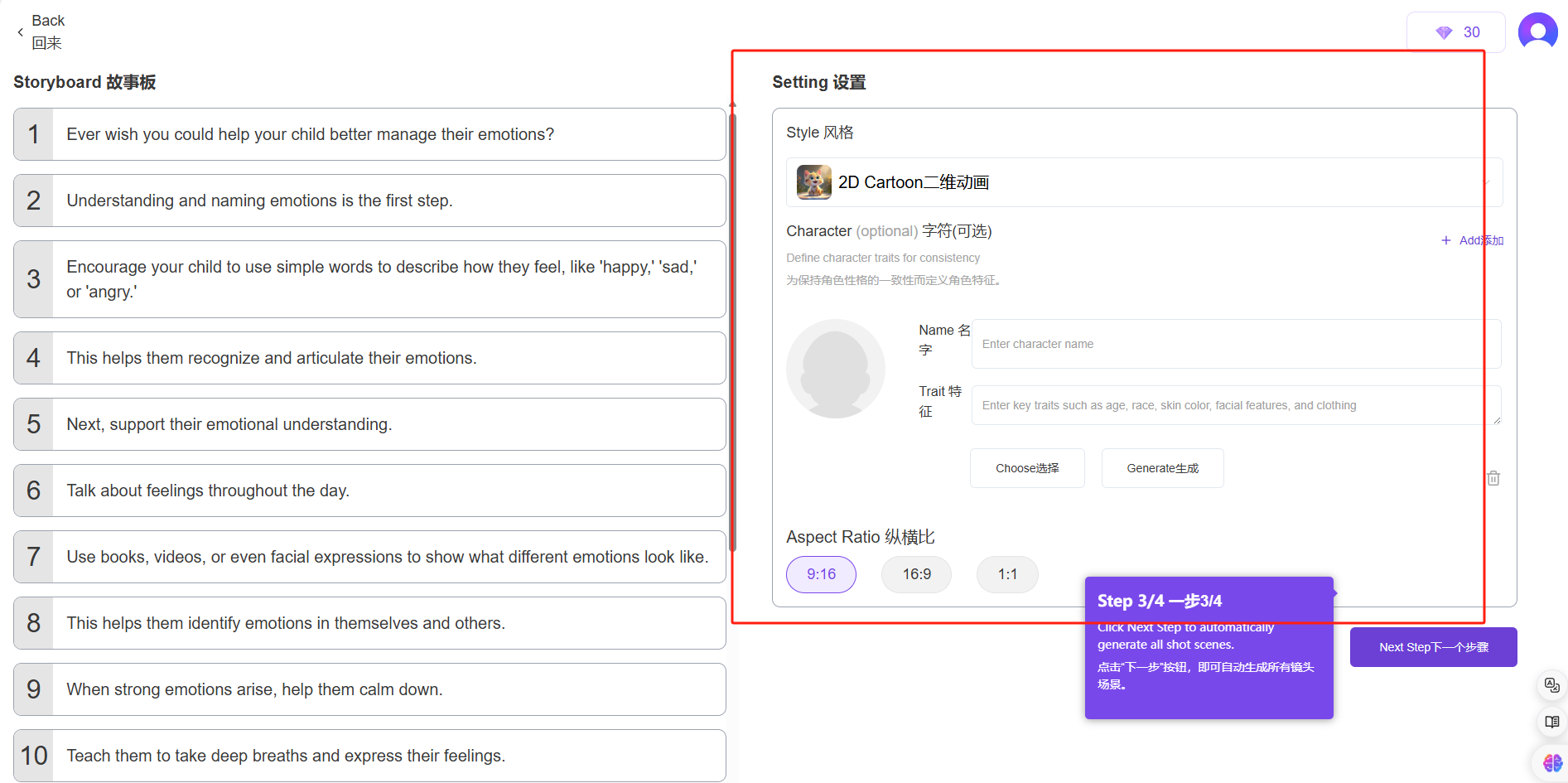Click 'Define character traits for consistency' text
The height and width of the screenshot is (783, 1568).
pos(883,258)
